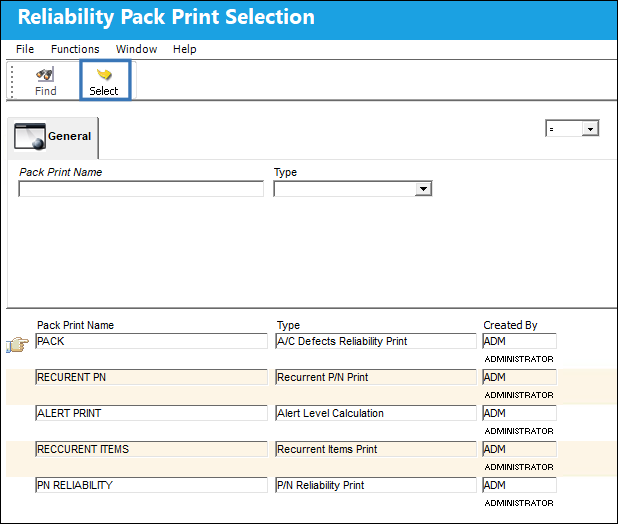Click the Created By column header

point(510,325)
